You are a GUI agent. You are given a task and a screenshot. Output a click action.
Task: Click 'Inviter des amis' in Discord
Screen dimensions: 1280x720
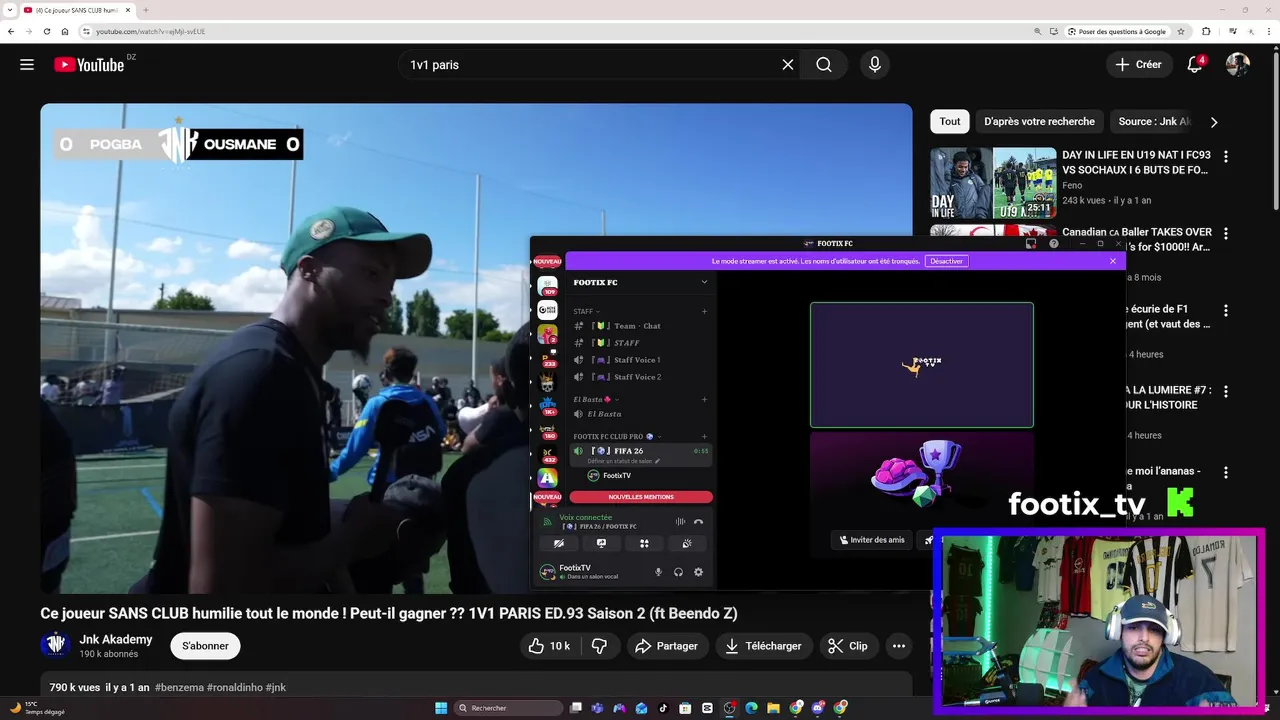pos(871,540)
